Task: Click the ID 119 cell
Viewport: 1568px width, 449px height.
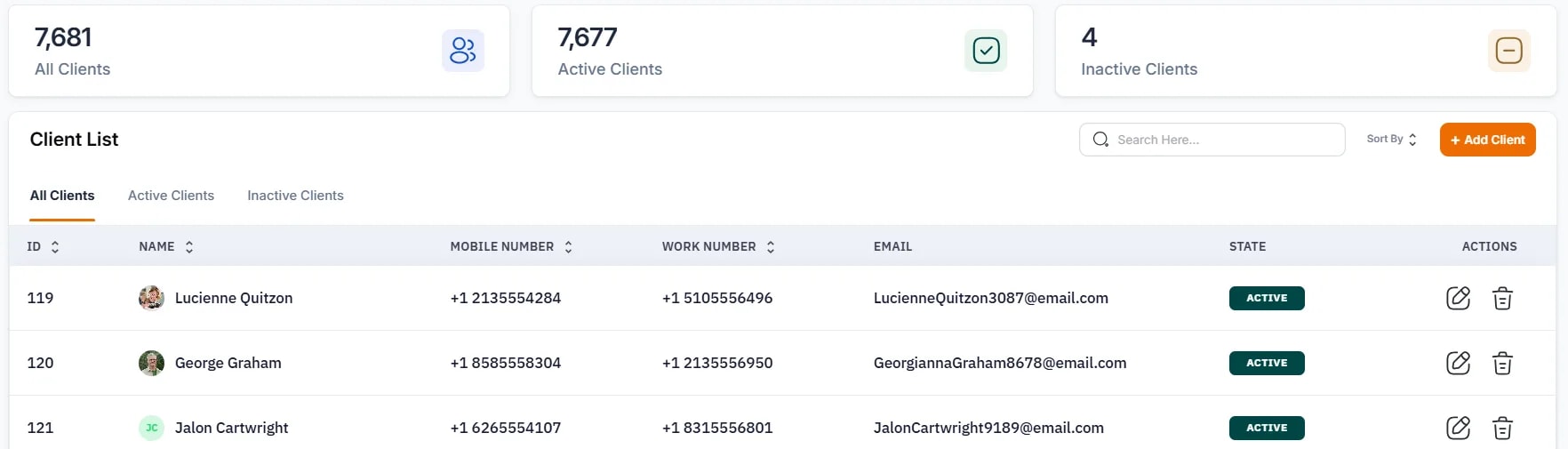Action: 40,298
